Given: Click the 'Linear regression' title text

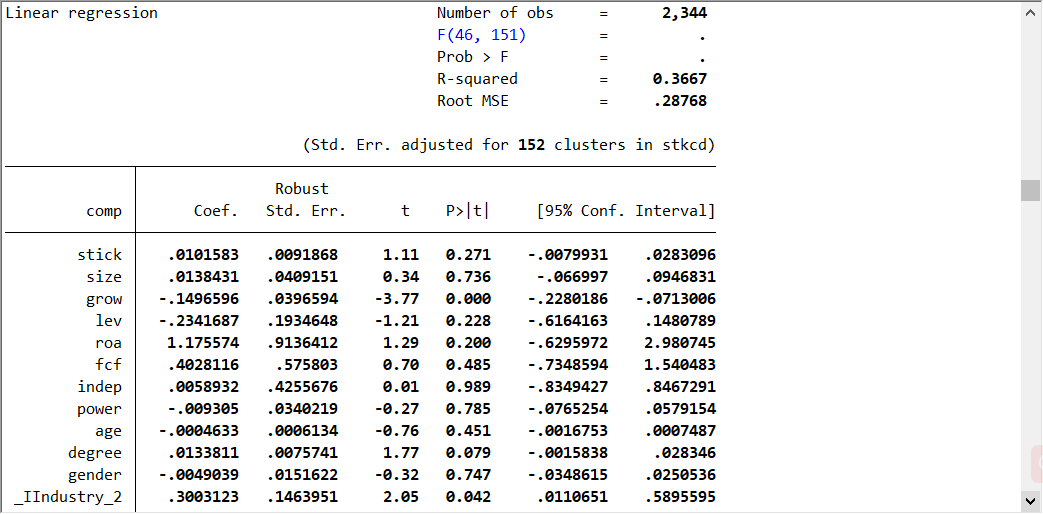Looking at the screenshot, I should (82, 13).
